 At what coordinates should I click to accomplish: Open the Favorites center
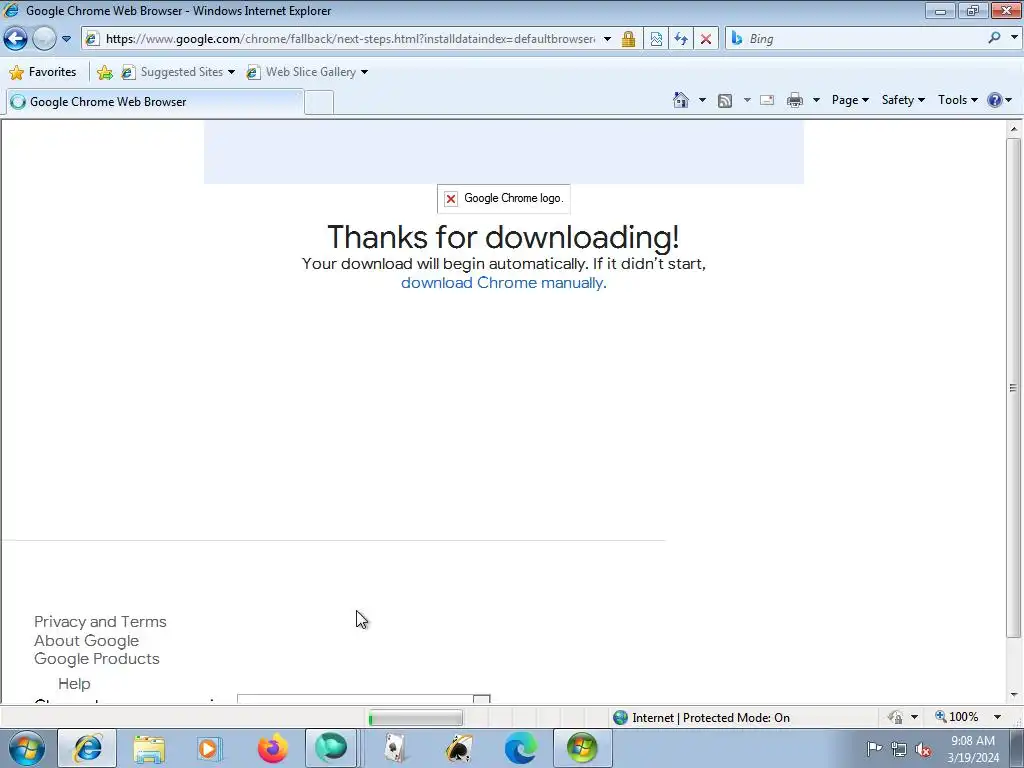coord(43,72)
